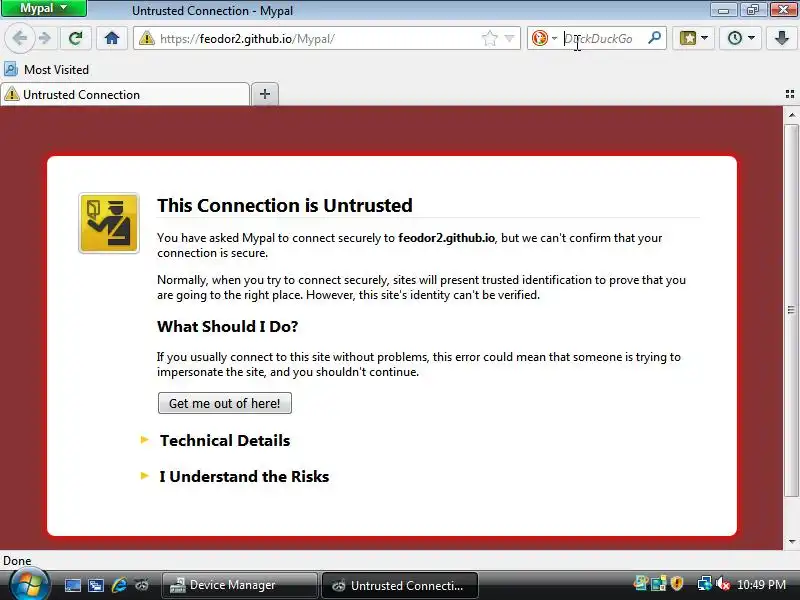Expand the history button dropdown arrow
This screenshot has height=600, width=800.
(x=751, y=38)
